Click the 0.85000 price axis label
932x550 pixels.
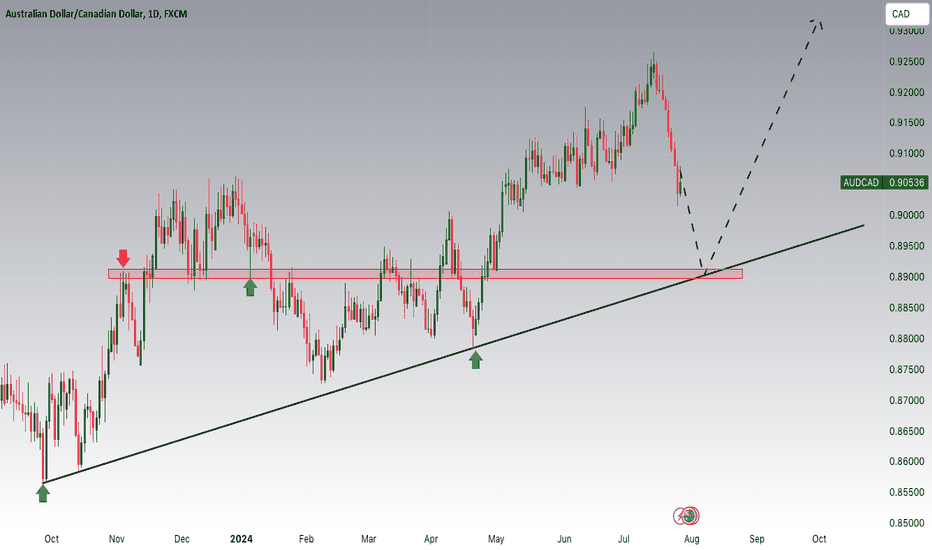click(906, 523)
